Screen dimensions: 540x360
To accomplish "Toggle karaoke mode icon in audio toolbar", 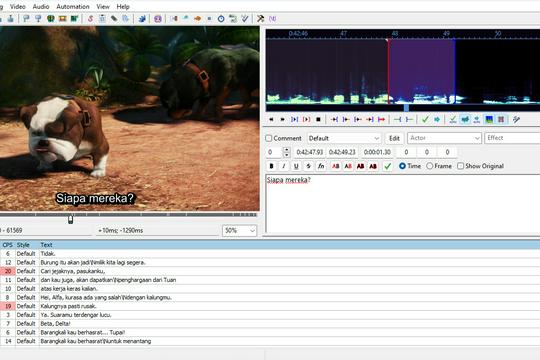I will click(516, 120).
